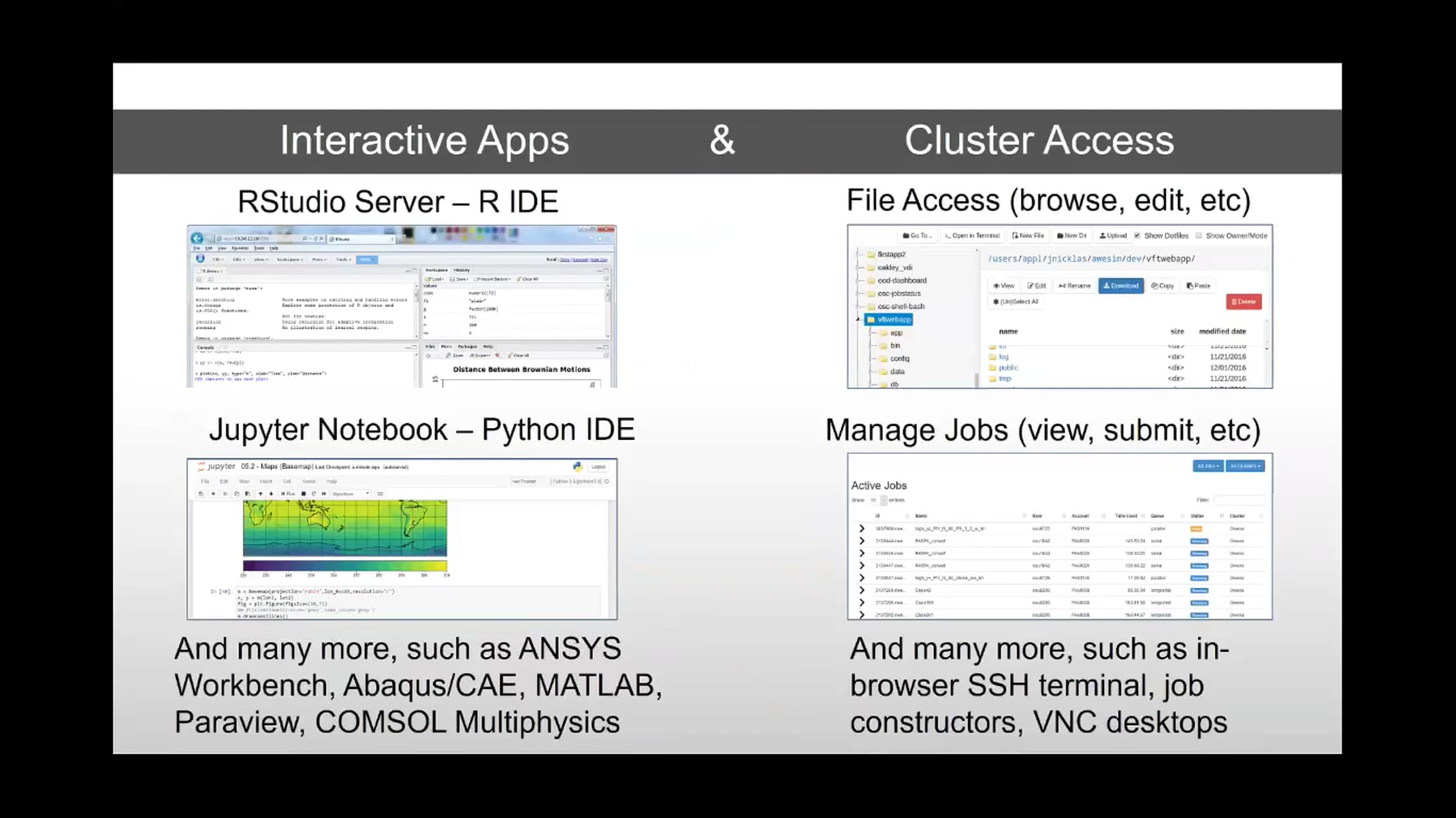This screenshot has width=1456, height=818.
Task: Click the Upload button
Action: (1113, 235)
